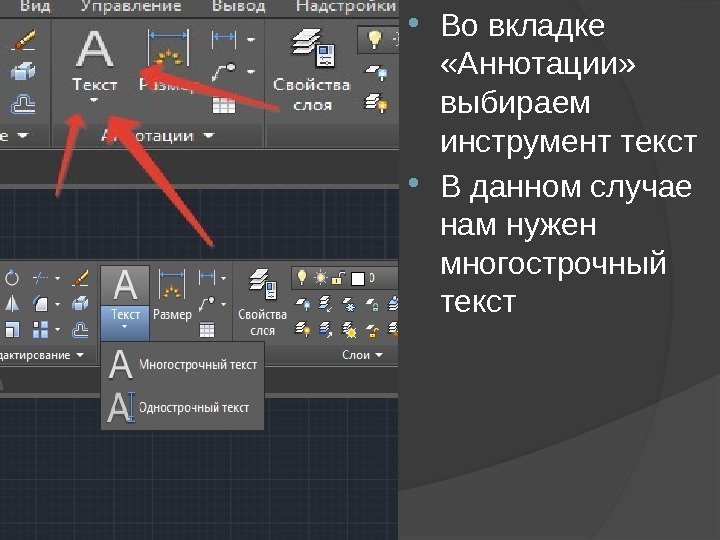This screenshot has height=540, width=720.
Task: Select the Rotate tool in lower ribbon
Action: click(12, 278)
